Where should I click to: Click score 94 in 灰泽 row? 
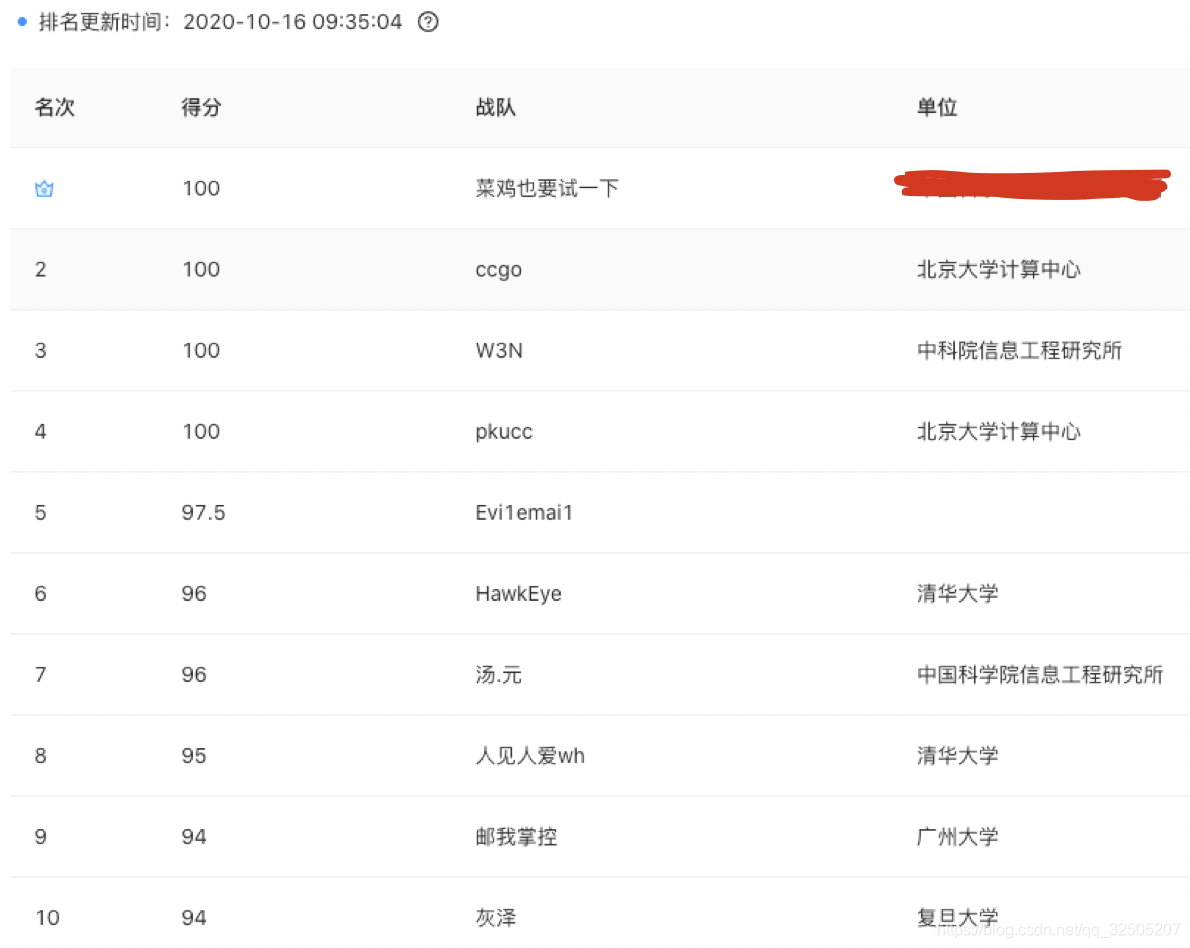(x=194, y=918)
